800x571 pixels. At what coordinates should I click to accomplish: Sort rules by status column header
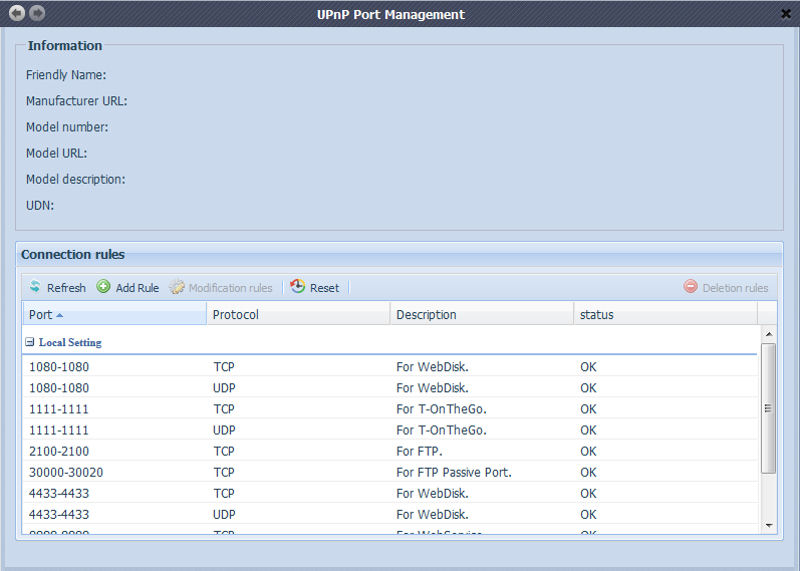point(597,314)
